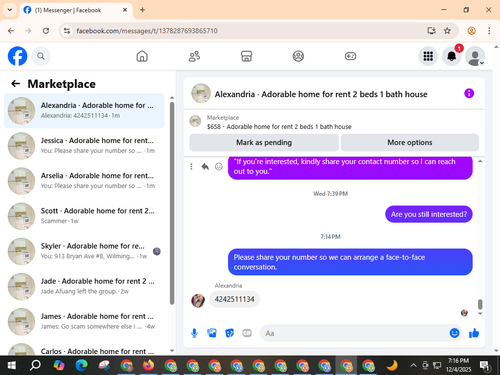Select the Messenger Facebook browser tab
Image resolution: width=500 pixels, height=375 pixels.
click(x=76, y=10)
